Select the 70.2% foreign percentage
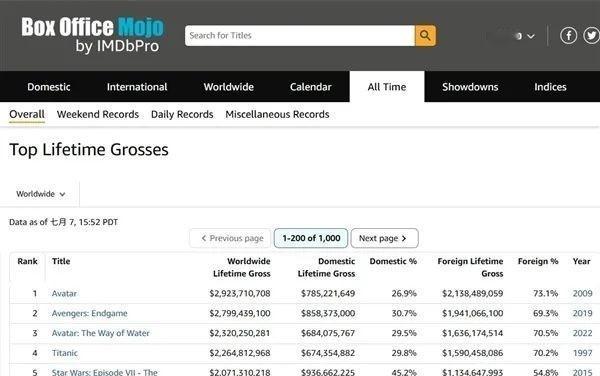The image size is (600, 376). pos(546,353)
